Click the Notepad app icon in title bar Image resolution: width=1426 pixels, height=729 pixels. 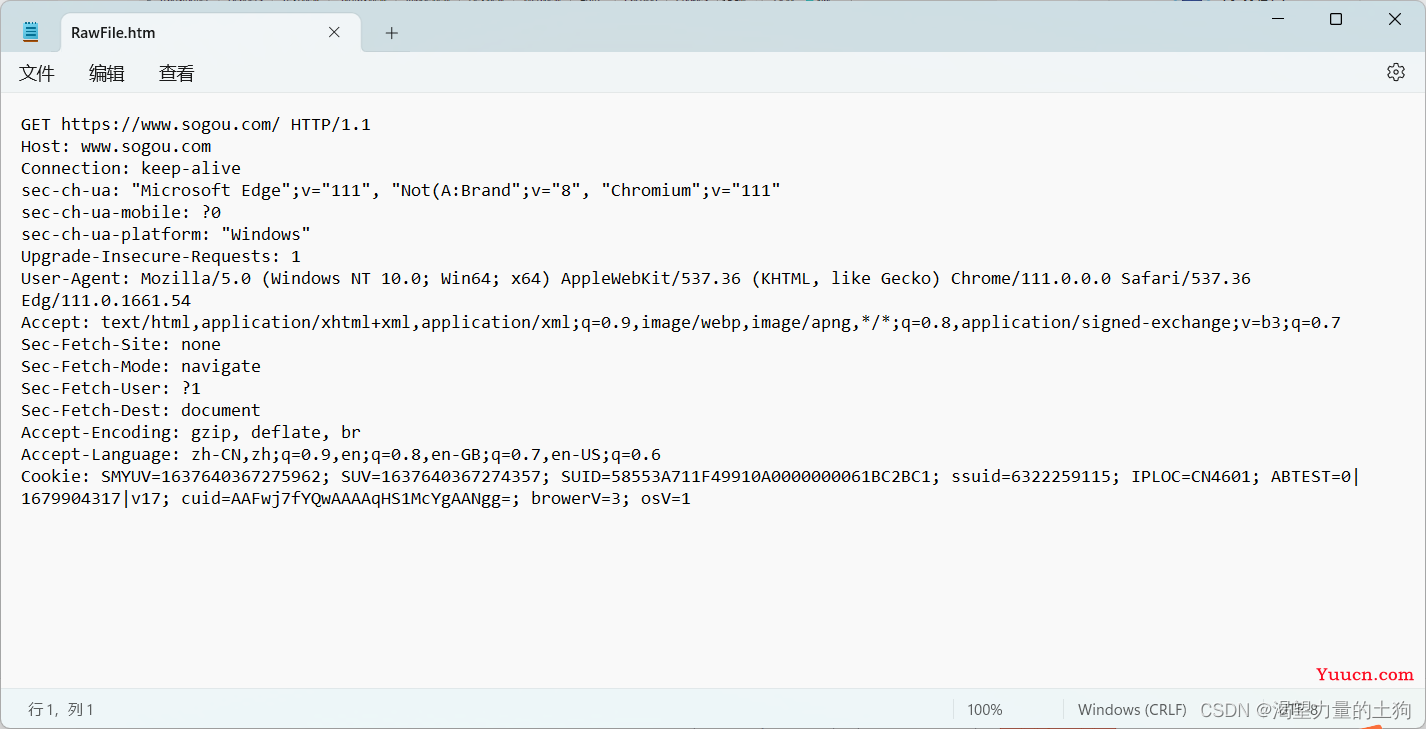click(31, 32)
